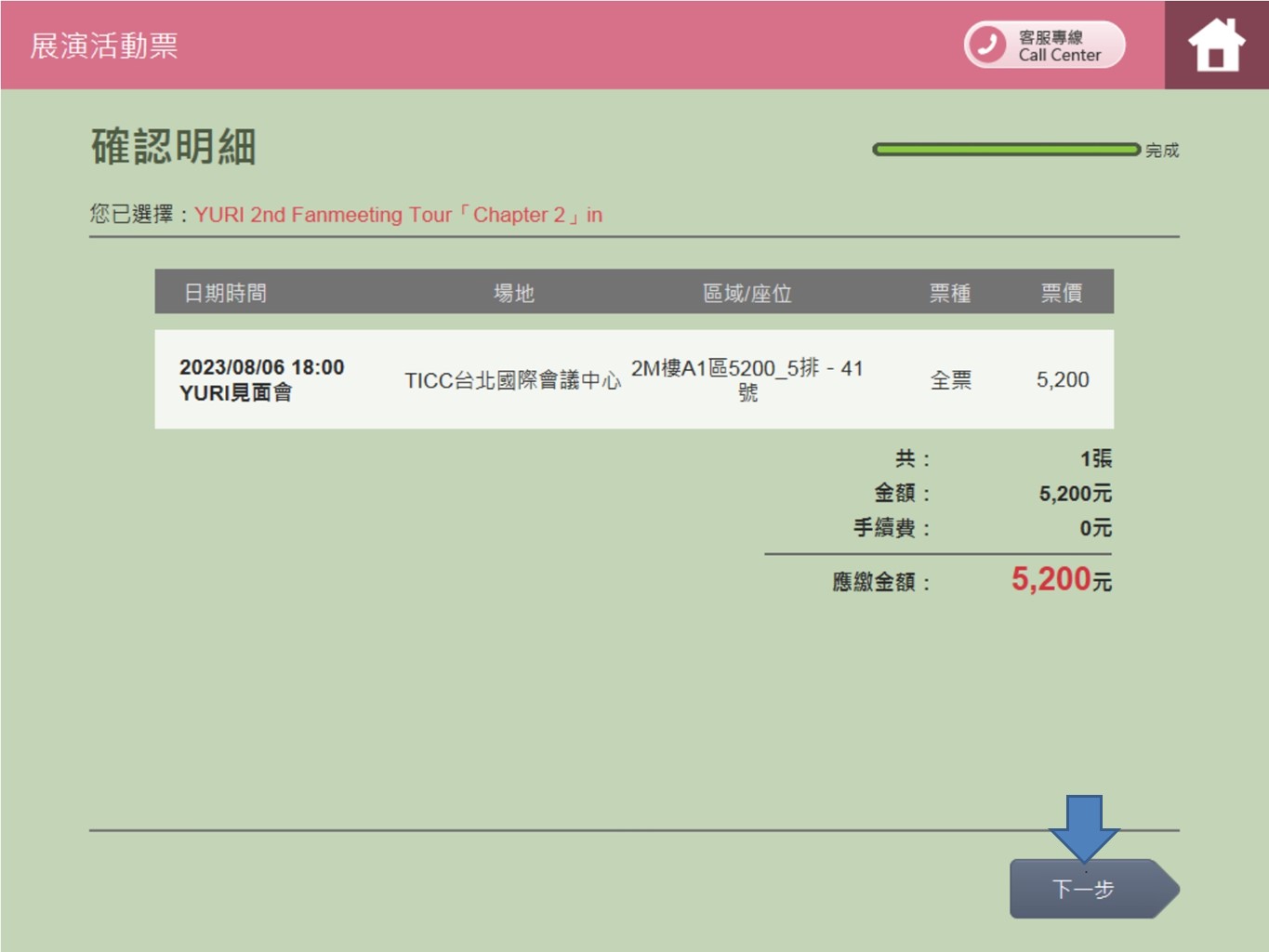This screenshot has height=952, width=1269.
Task: Select the 2M樓A1區5200_5排 seat cell
Action: click(747, 379)
